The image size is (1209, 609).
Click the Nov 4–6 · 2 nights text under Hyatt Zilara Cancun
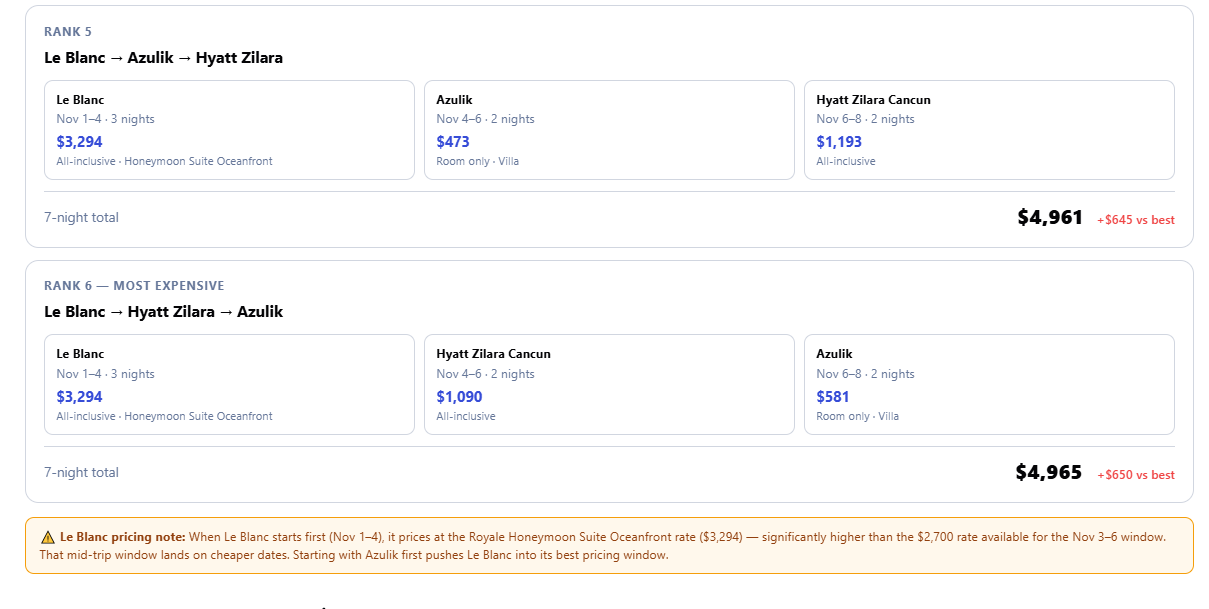click(x=486, y=374)
